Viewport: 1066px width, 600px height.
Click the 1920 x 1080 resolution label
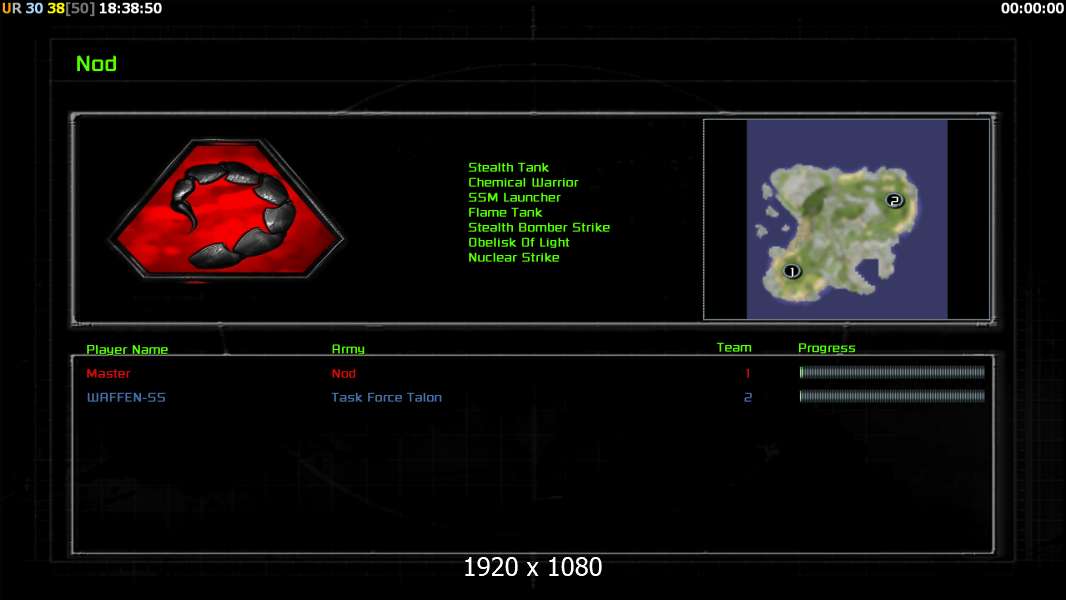click(532, 567)
